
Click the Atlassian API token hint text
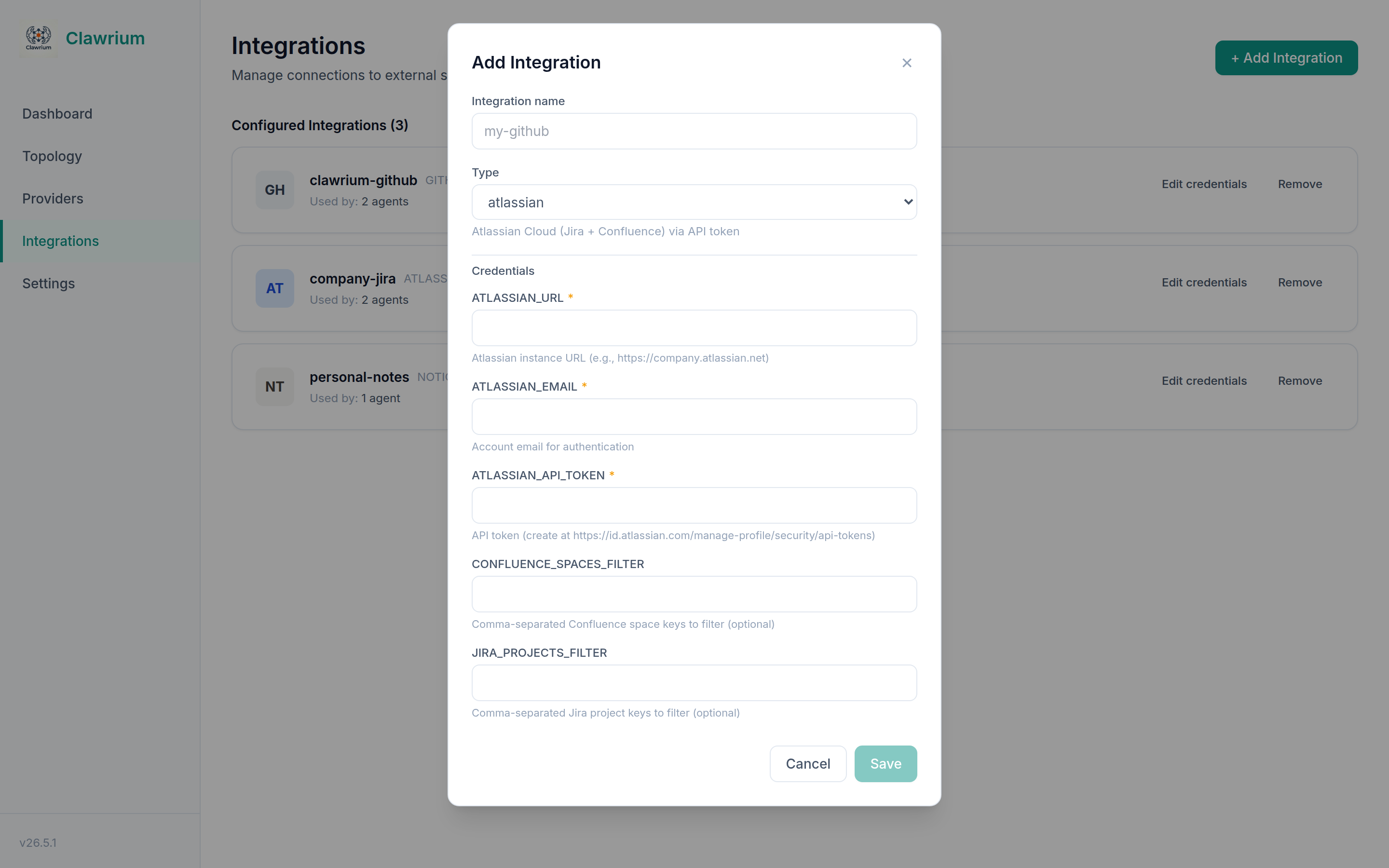pos(673,536)
